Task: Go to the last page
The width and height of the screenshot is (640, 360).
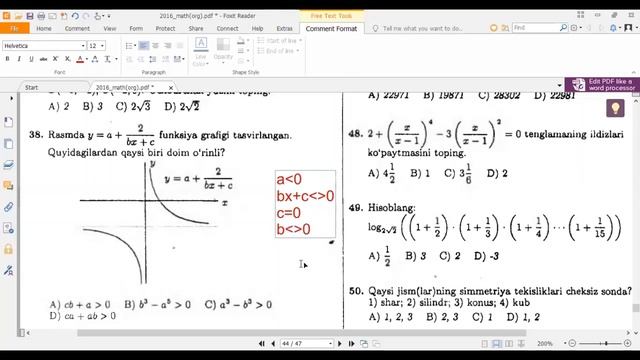Action: (351, 344)
